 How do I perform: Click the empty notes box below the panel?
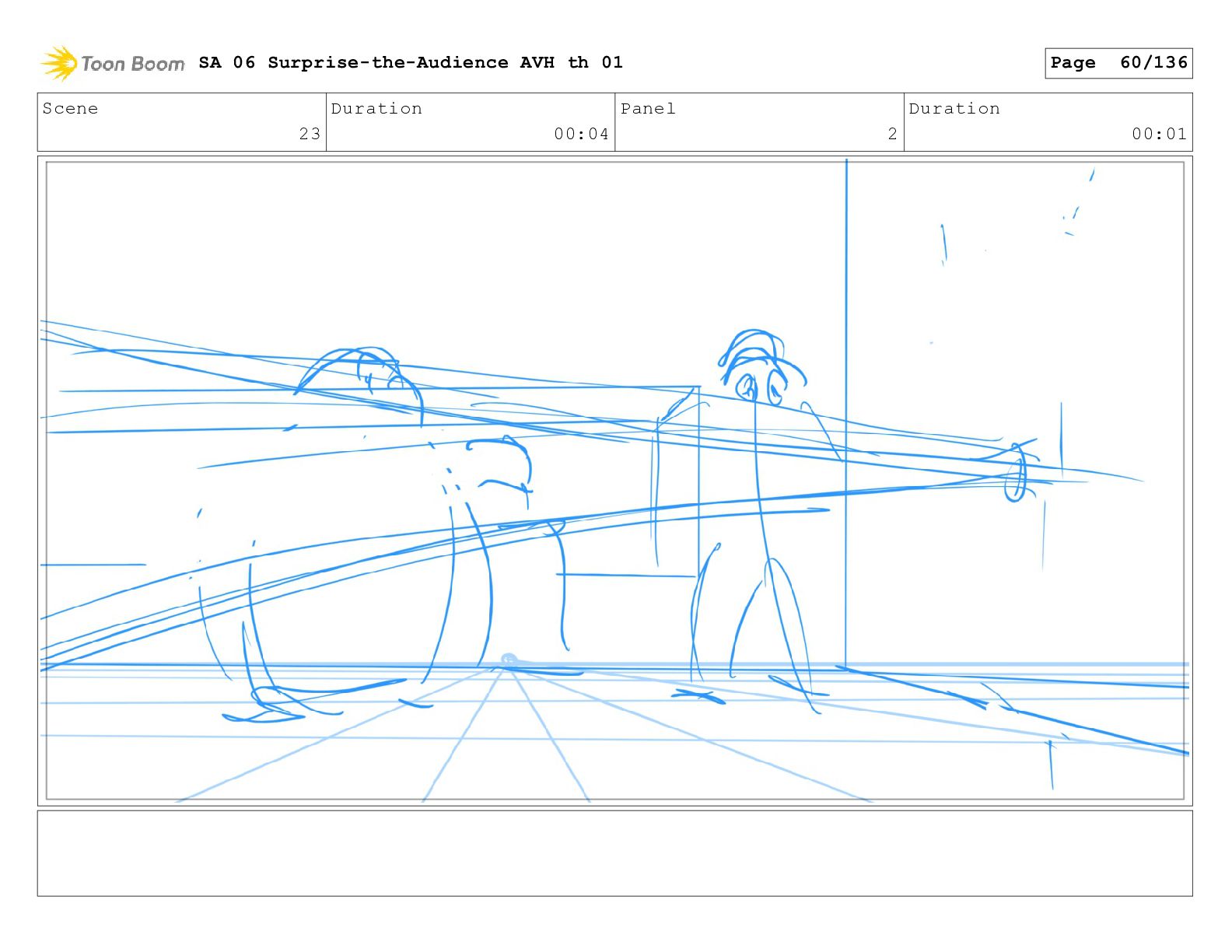point(614,853)
